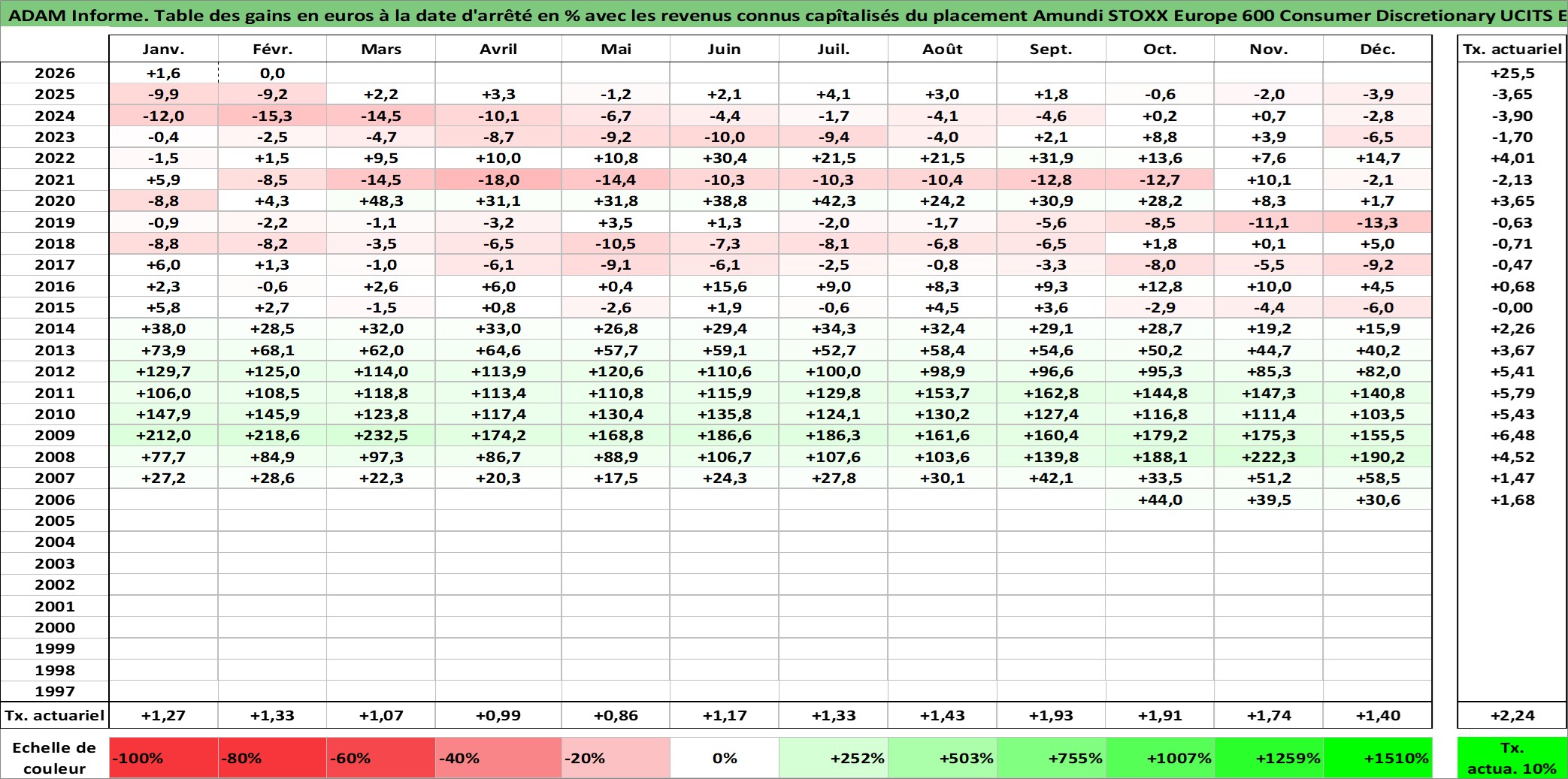Select the Juil. column header
1568x779 pixels.
(x=834, y=49)
